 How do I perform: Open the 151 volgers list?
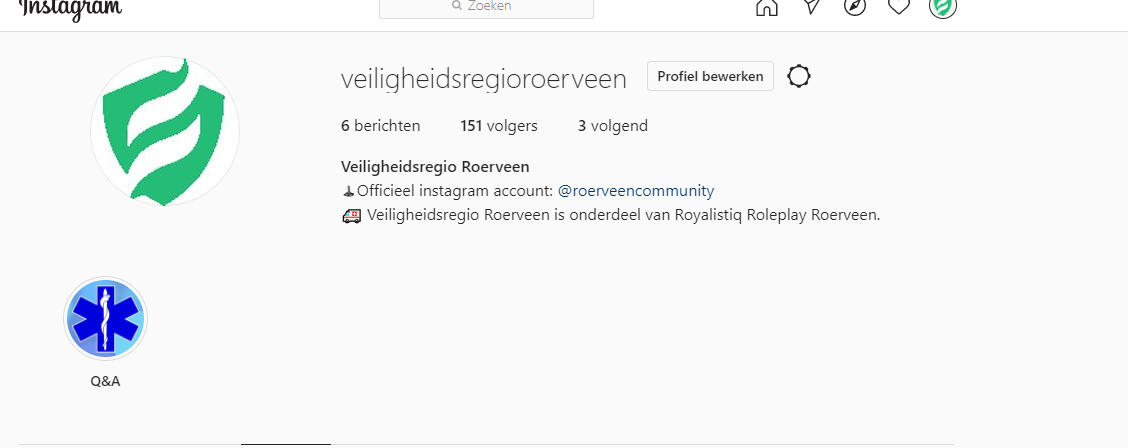pos(499,126)
